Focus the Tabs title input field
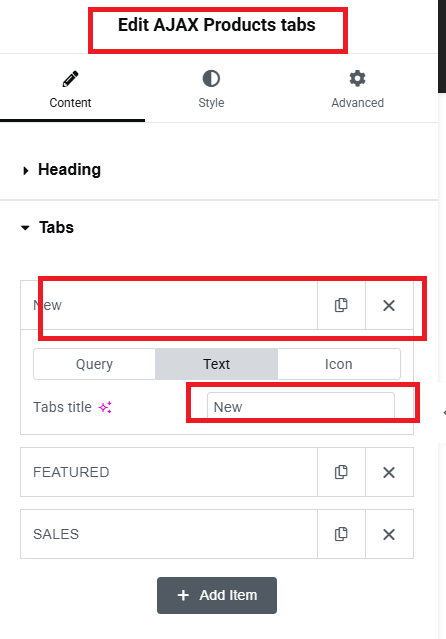 tap(301, 407)
